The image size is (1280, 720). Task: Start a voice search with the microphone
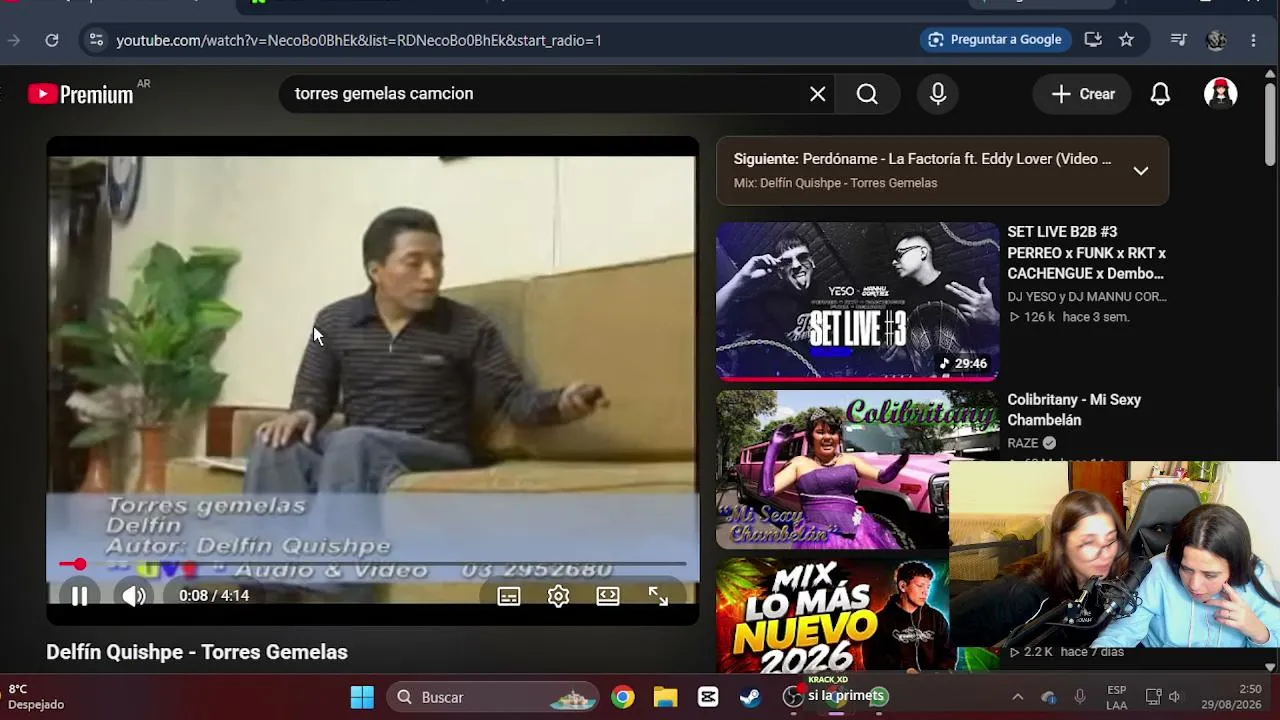point(938,94)
